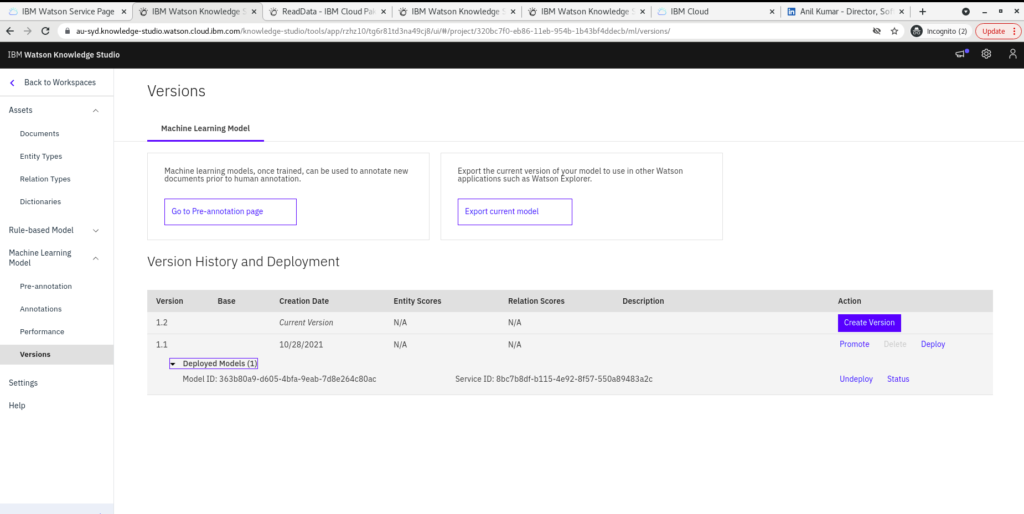The image size is (1024, 514).
Task: Open a new browser tab with plus icon
Action: [x=921, y=11]
